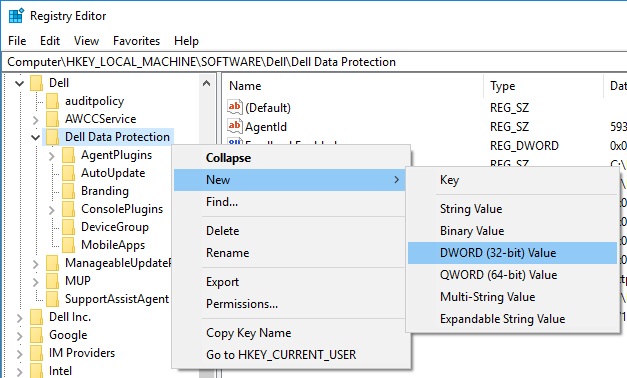Create a new Expandable String Value
This screenshot has height=378, width=627.
513,319
